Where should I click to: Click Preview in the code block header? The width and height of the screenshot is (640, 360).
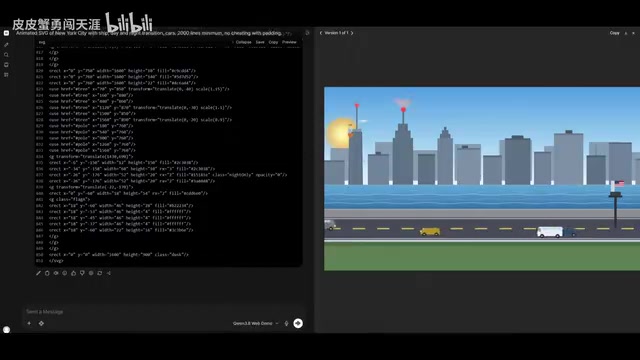coord(289,42)
